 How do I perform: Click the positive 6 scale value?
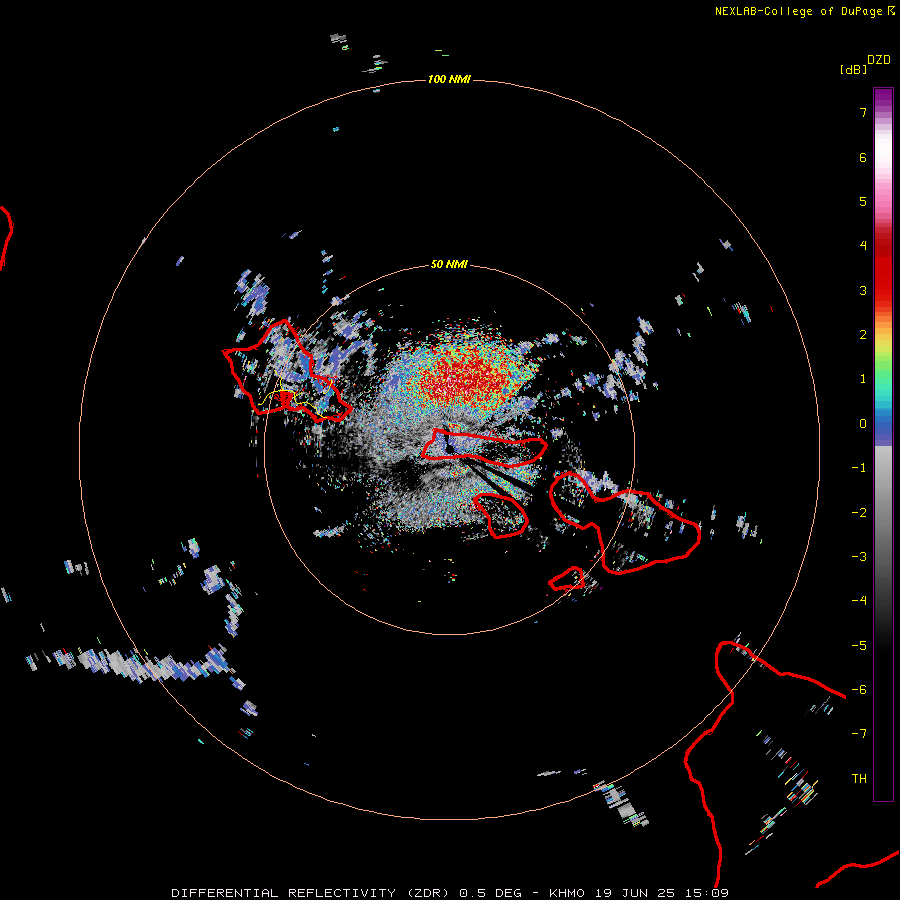pyautogui.click(x=863, y=157)
